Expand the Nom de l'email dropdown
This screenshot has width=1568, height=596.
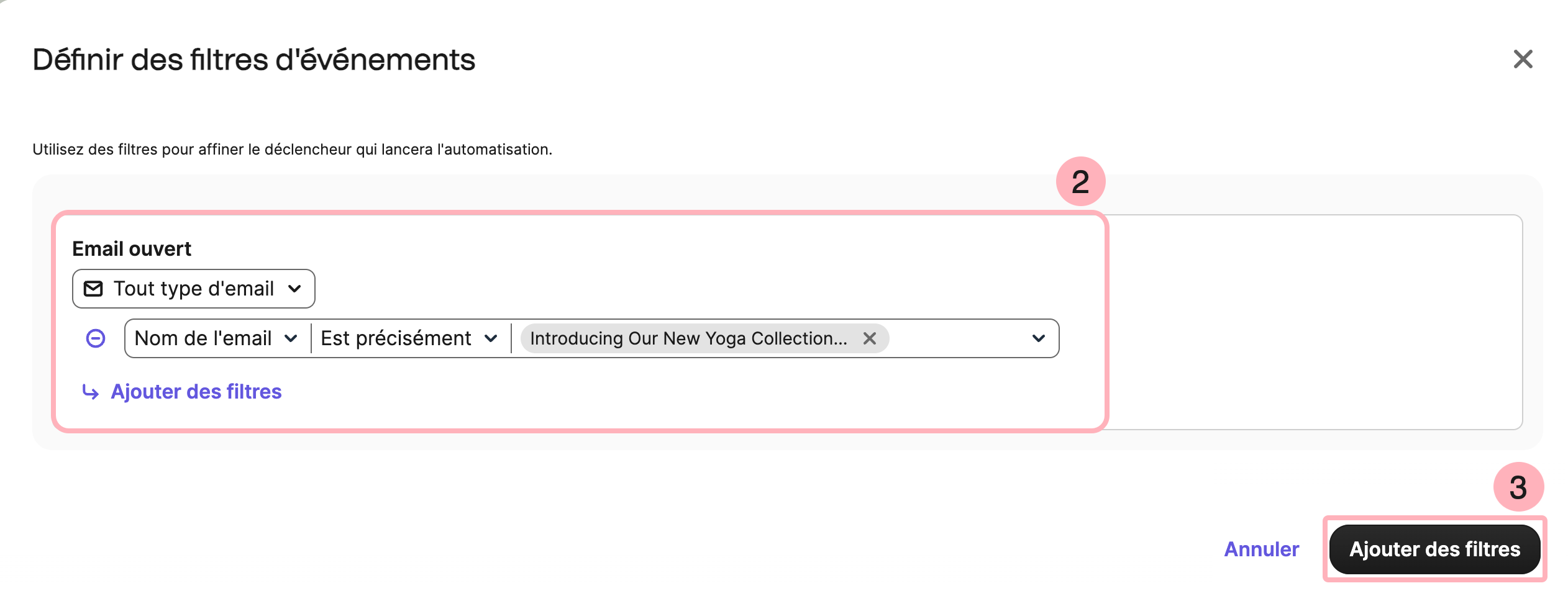[x=217, y=338]
